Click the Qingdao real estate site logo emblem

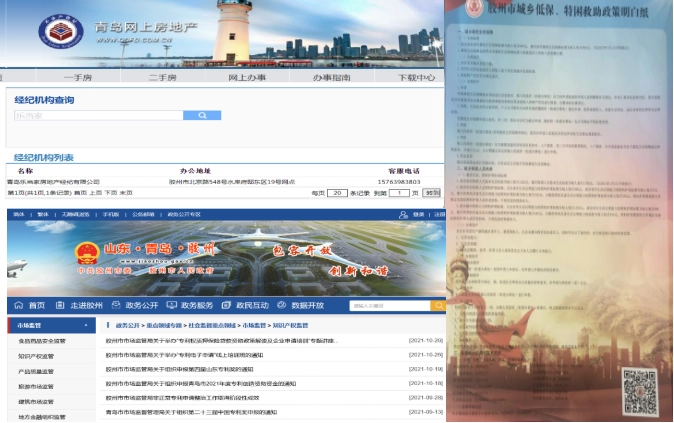(61, 31)
